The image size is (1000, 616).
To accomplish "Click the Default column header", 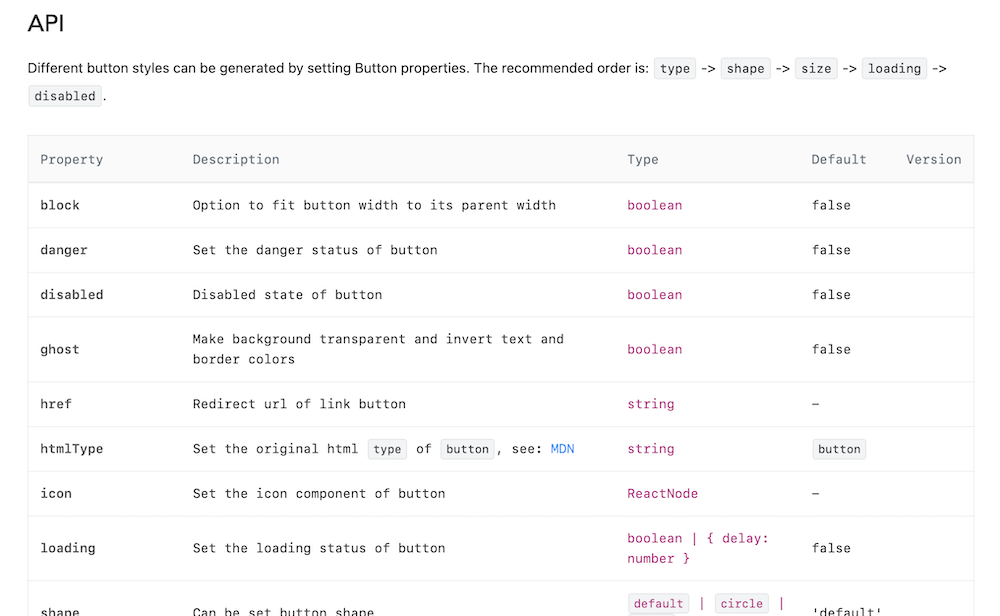I will click(838, 159).
